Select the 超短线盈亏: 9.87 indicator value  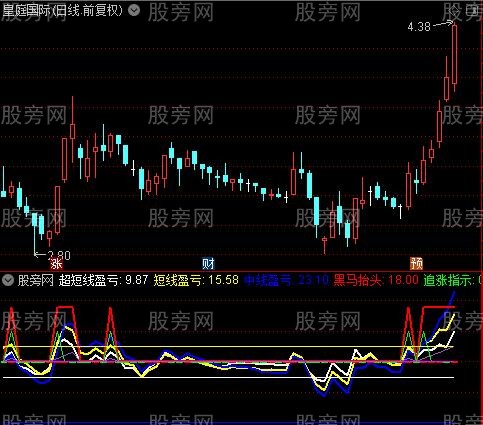coord(103,280)
